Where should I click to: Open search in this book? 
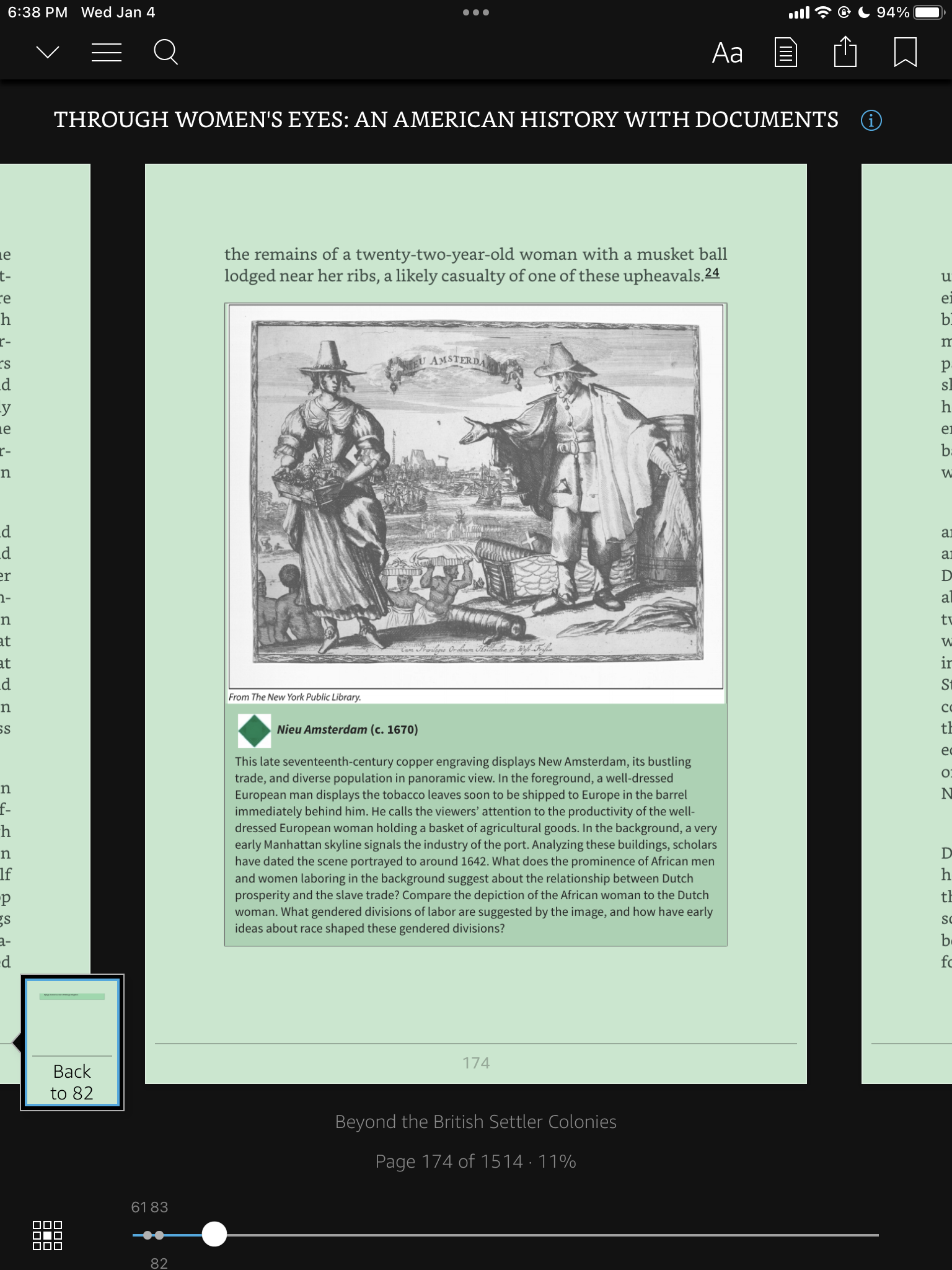click(x=165, y=53)
